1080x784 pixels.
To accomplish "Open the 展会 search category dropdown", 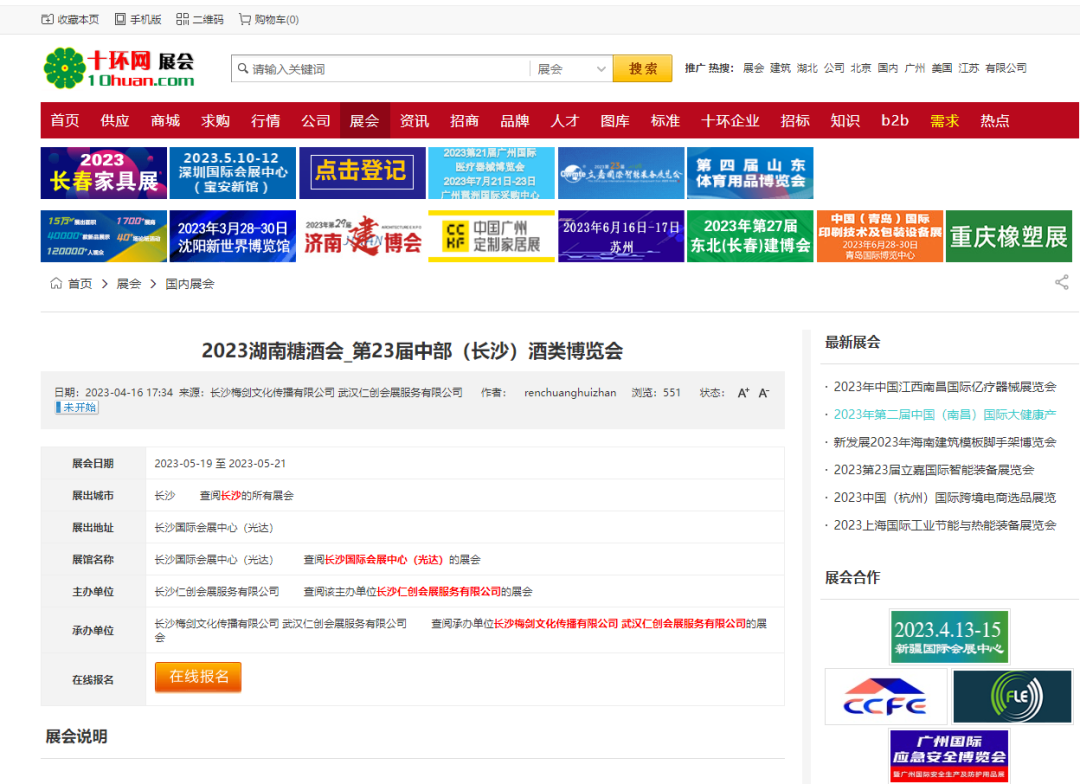I will click(571, 69).
